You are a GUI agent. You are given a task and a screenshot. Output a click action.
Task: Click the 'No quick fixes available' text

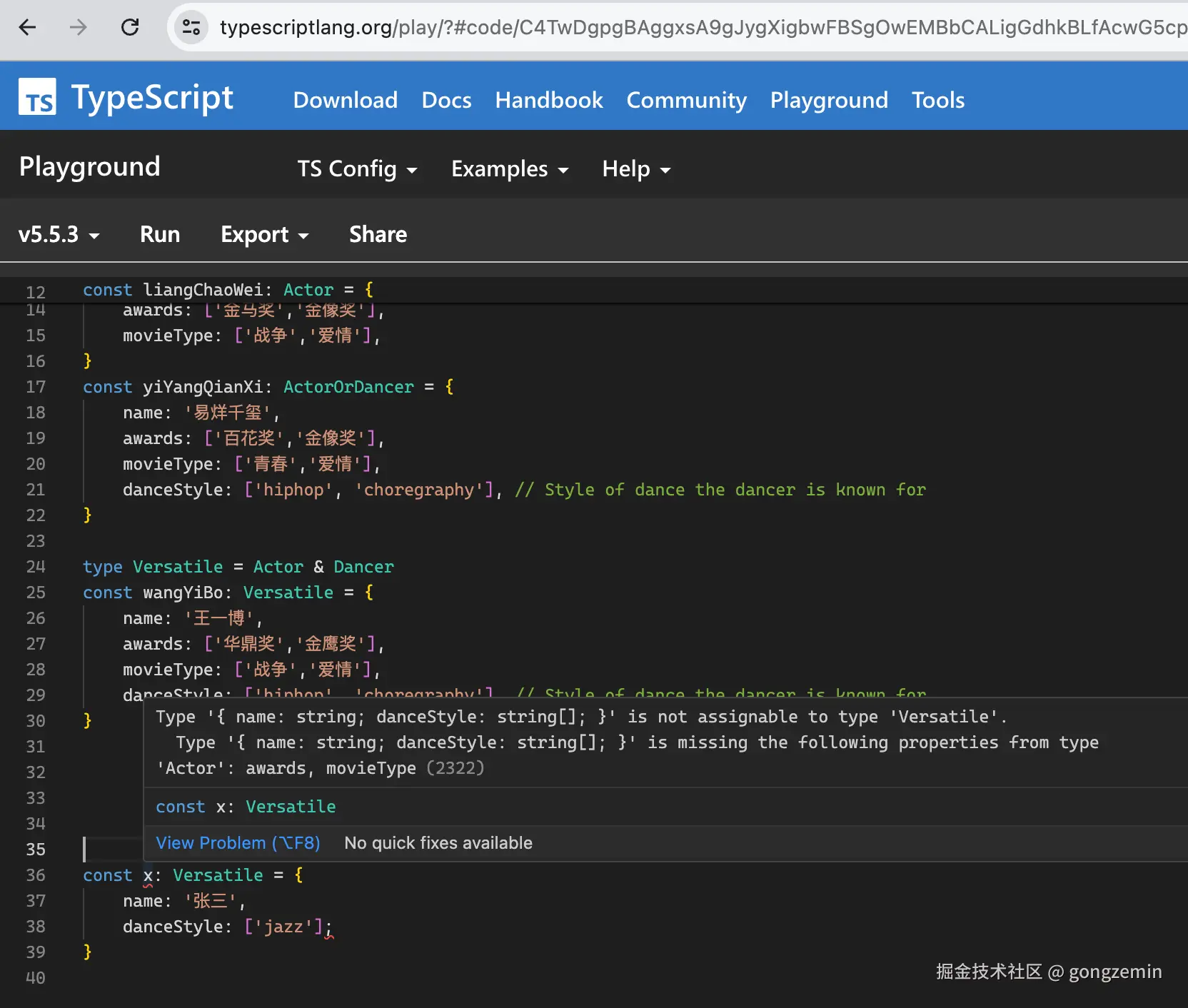[438, 843]
